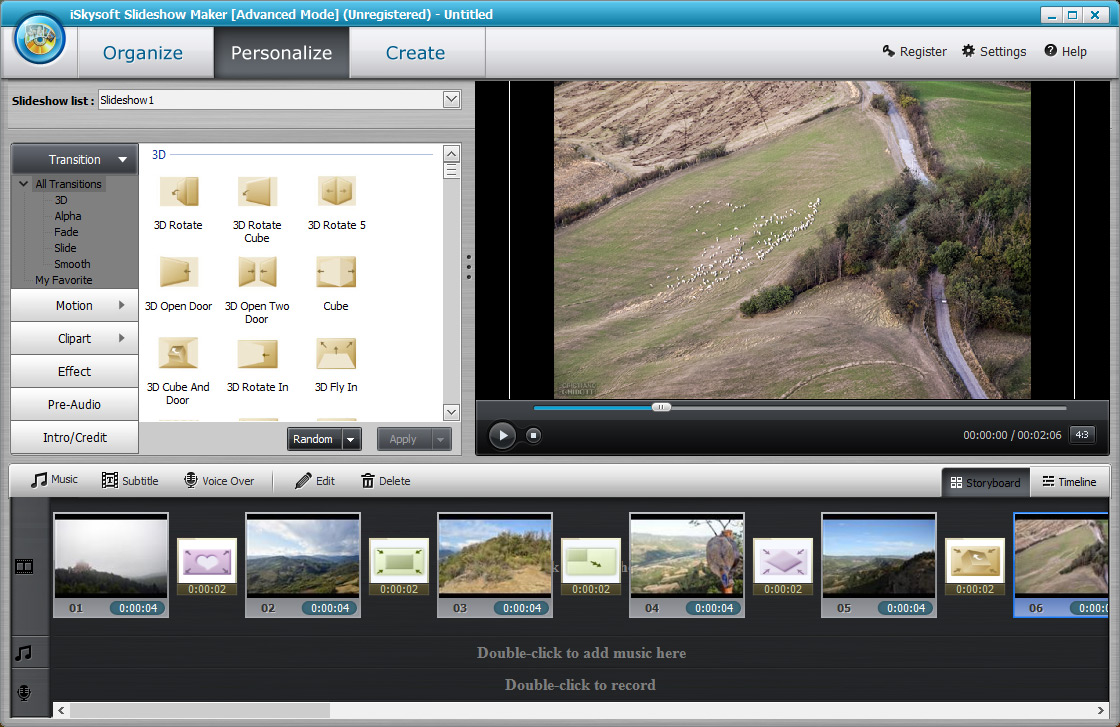The width and height of the screenshot is (1120, 727).
Task: Open Settings with the gear icon
Action: click(994, 52)
